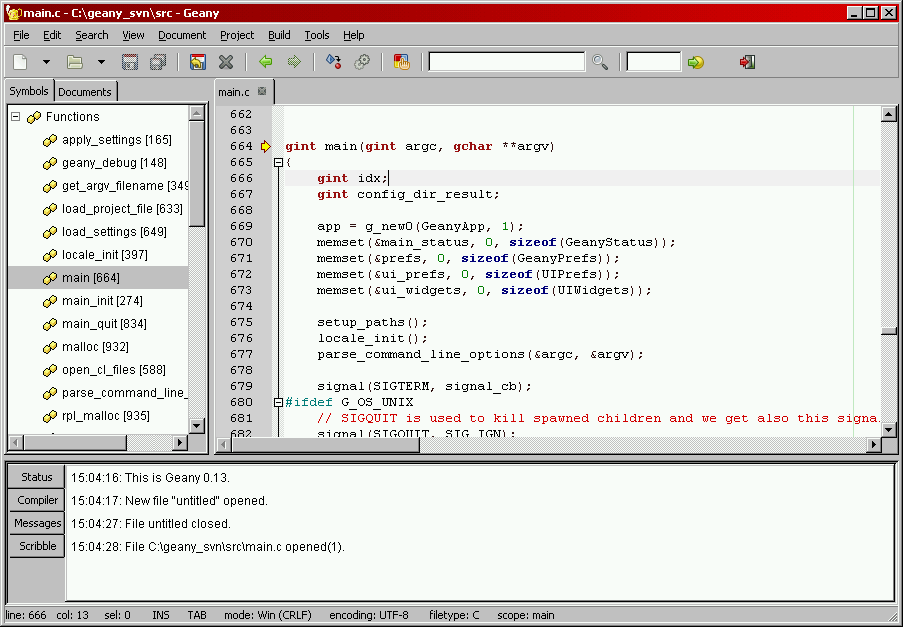The height and width of the screenshot is (627, 903).
Task: Select the main [664] symbol row
Action: click(98, 278)
